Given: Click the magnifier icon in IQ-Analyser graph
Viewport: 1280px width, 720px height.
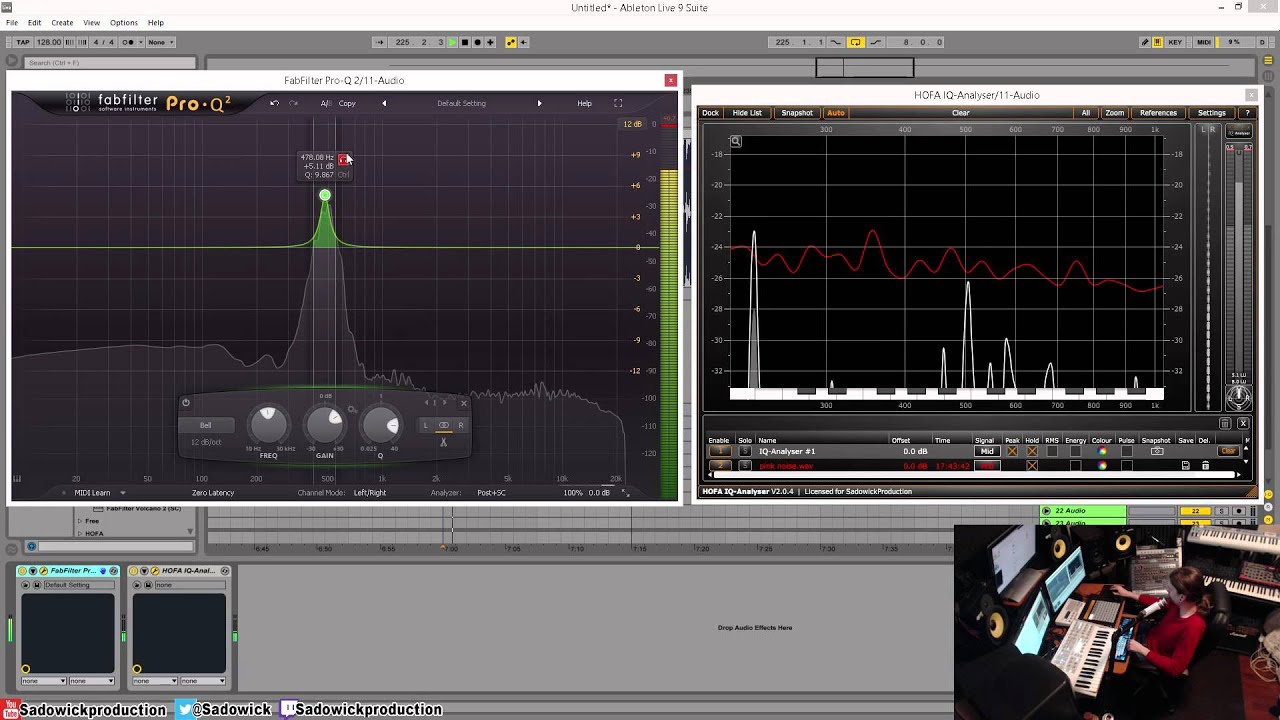Looking at the screenshot, I should [x=736, y=142].
